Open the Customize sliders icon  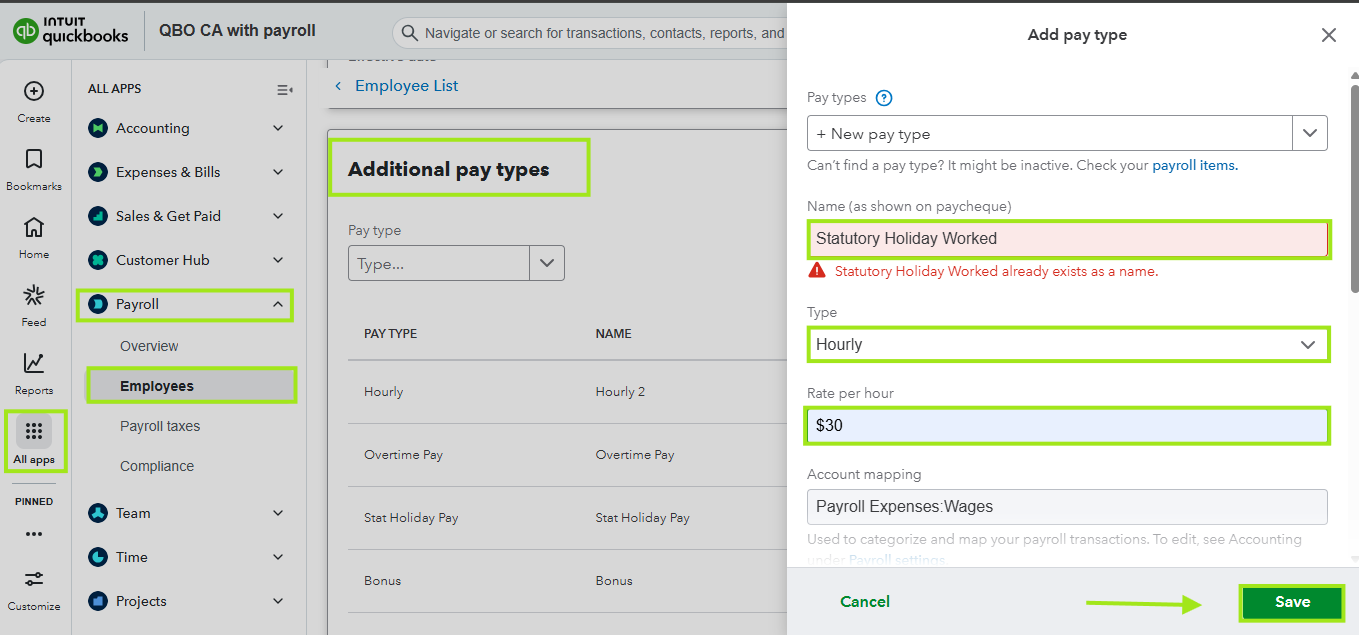tap(34, 579)
